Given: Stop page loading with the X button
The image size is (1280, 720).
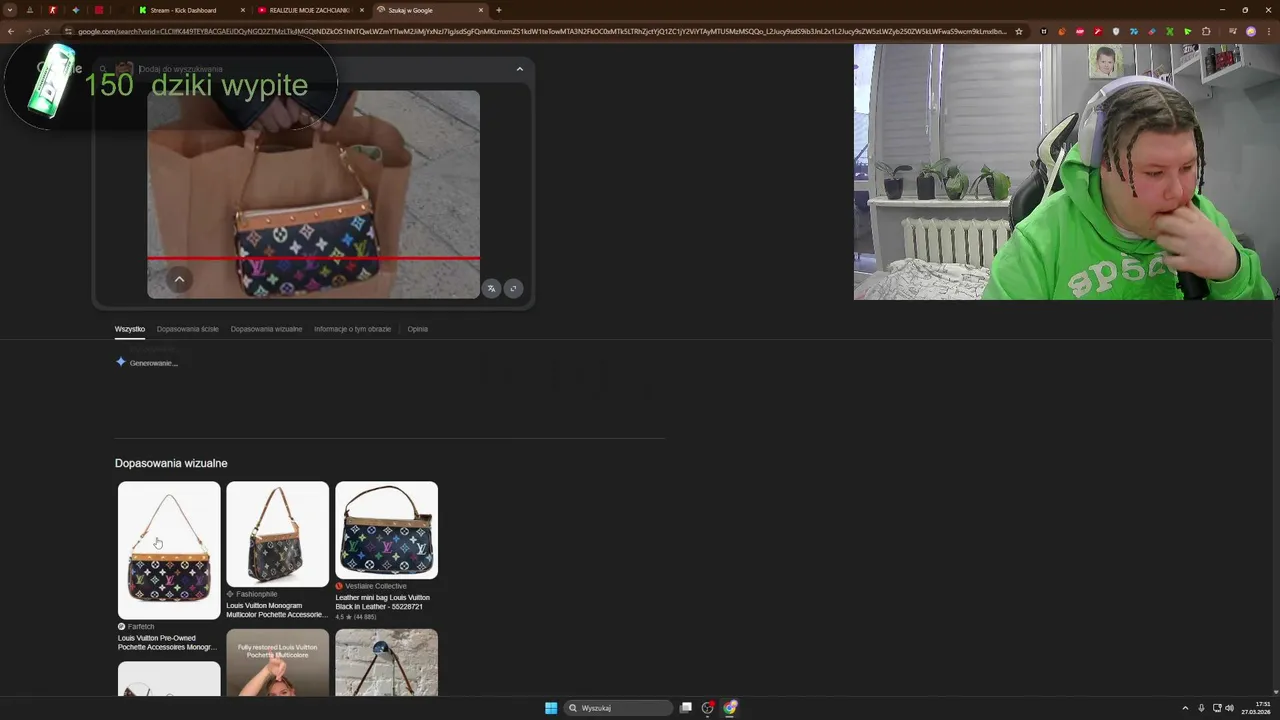Looking at the screenshot, I should pyautogui.click(x=46, y=31).
